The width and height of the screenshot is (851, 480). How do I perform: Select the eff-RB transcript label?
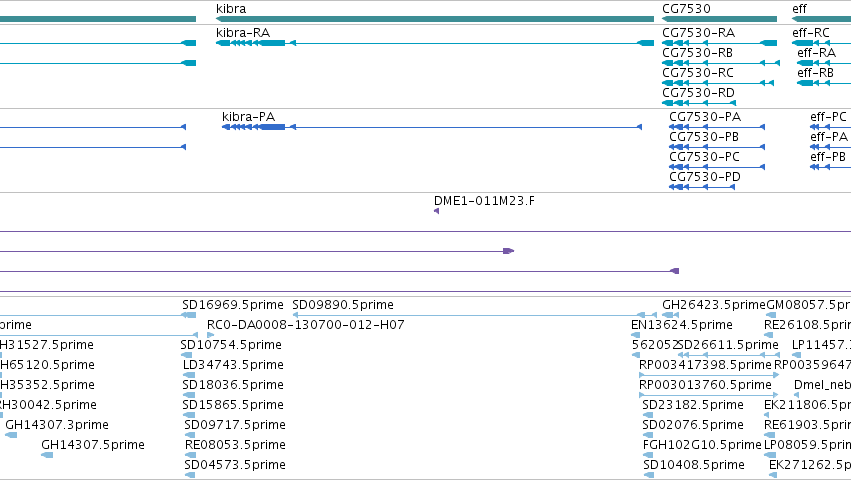pos(815,73)
